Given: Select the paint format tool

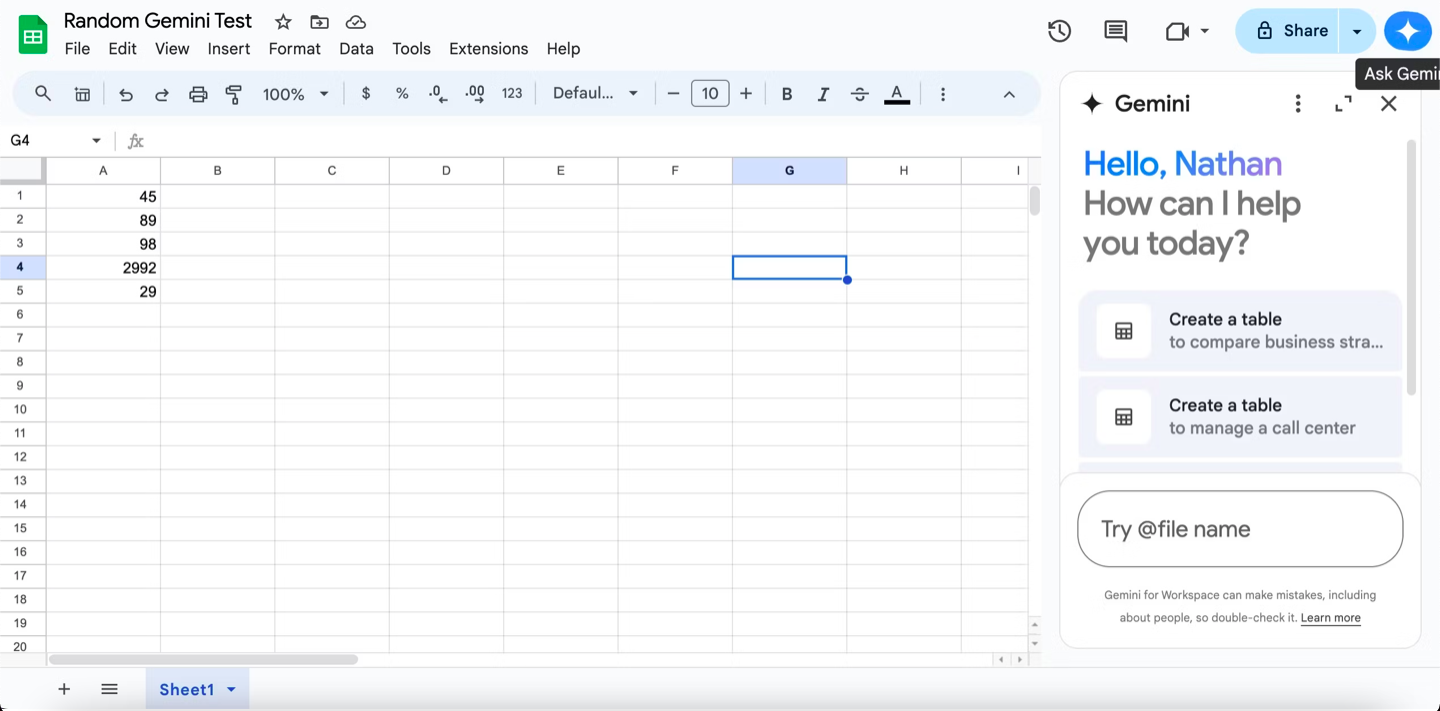Looking at the screenshot, I should [x=234, y=94].
